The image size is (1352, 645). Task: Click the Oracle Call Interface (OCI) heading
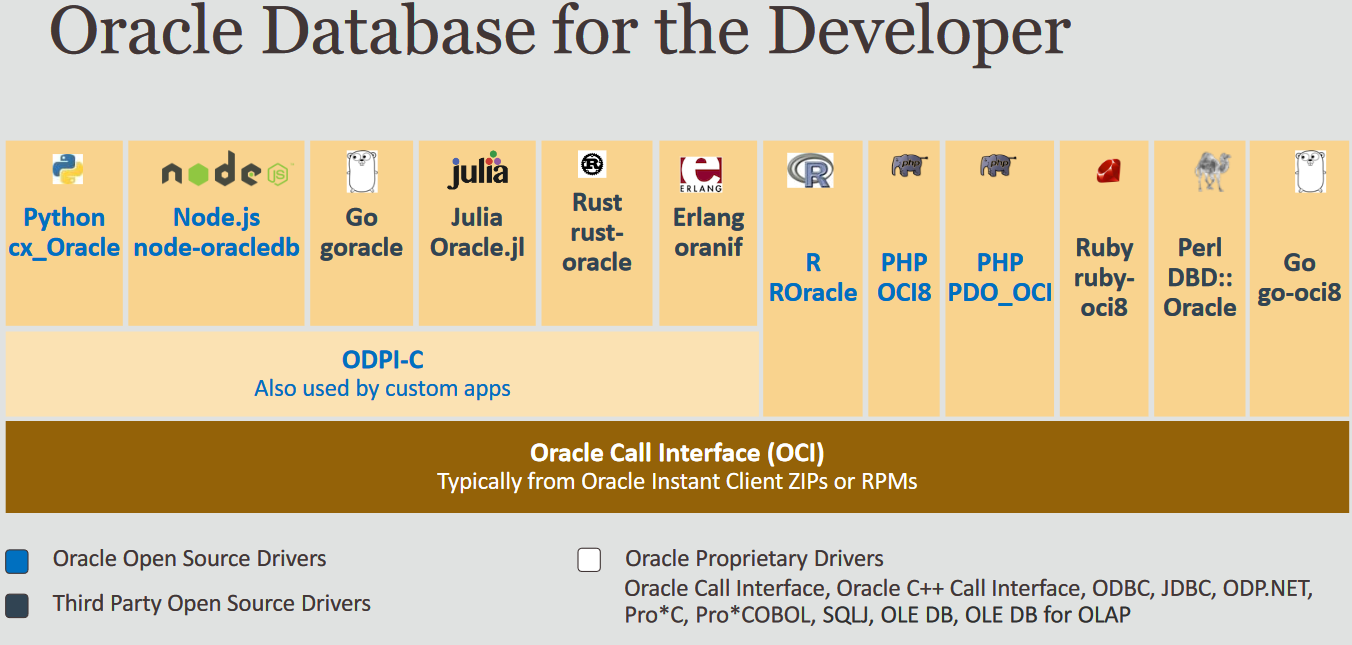click(x=677, y=452)
